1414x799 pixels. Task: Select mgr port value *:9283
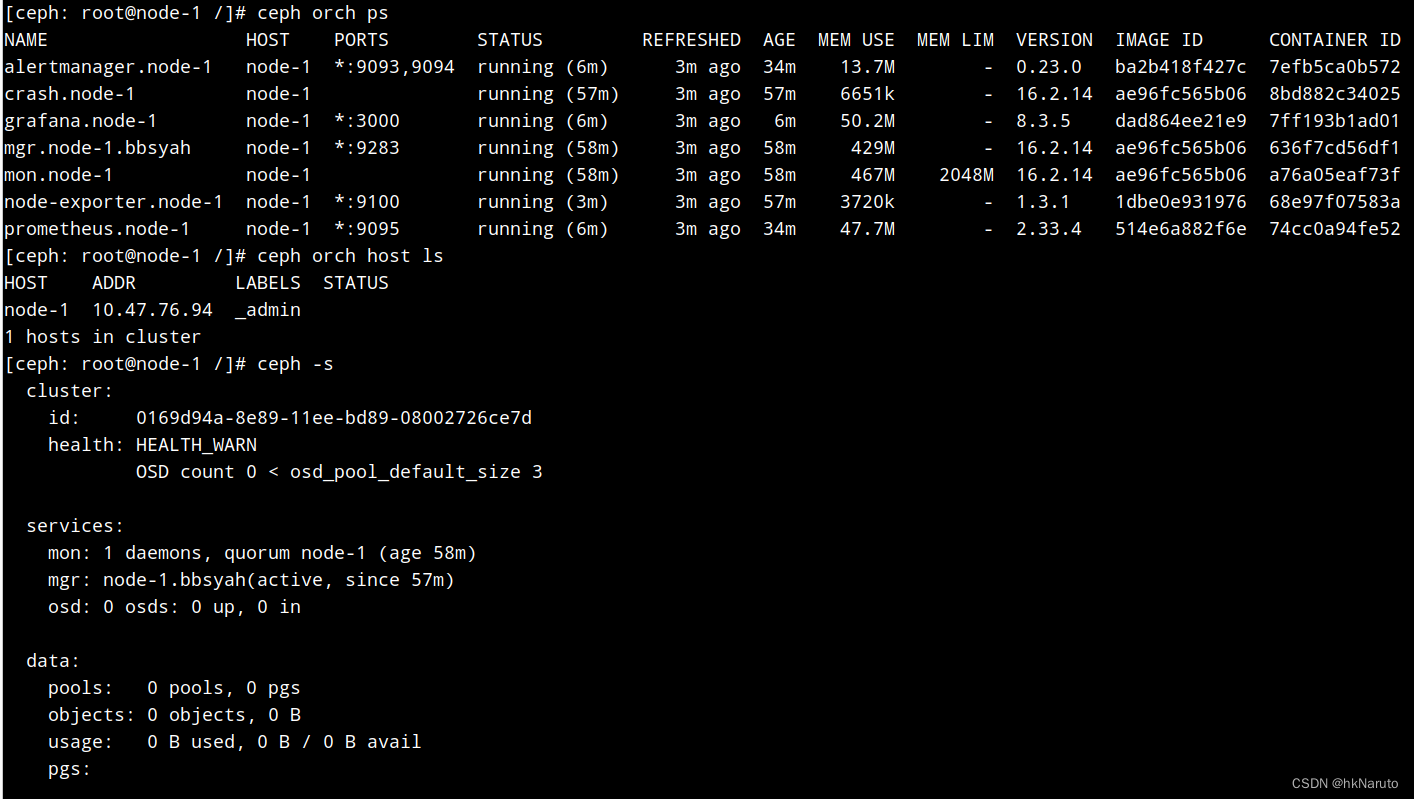[367, 148]
